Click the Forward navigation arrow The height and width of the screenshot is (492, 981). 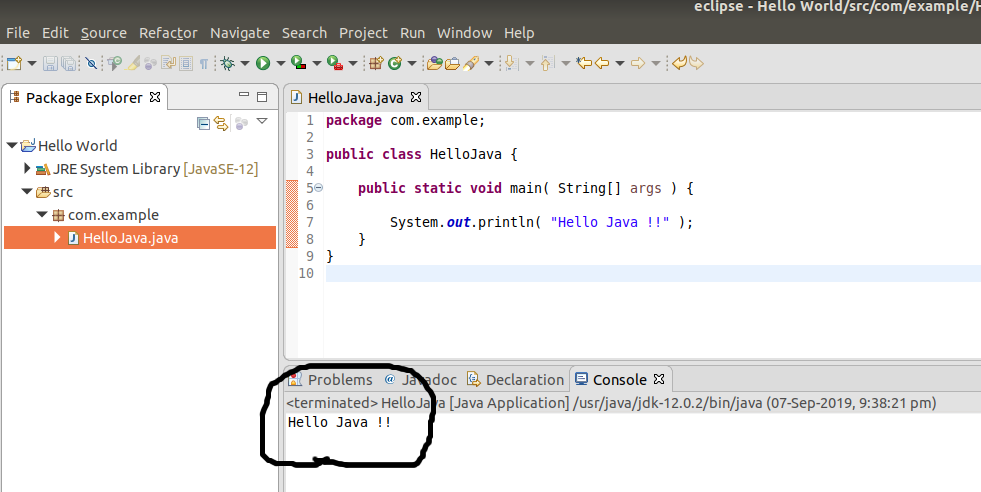point(638,63)
